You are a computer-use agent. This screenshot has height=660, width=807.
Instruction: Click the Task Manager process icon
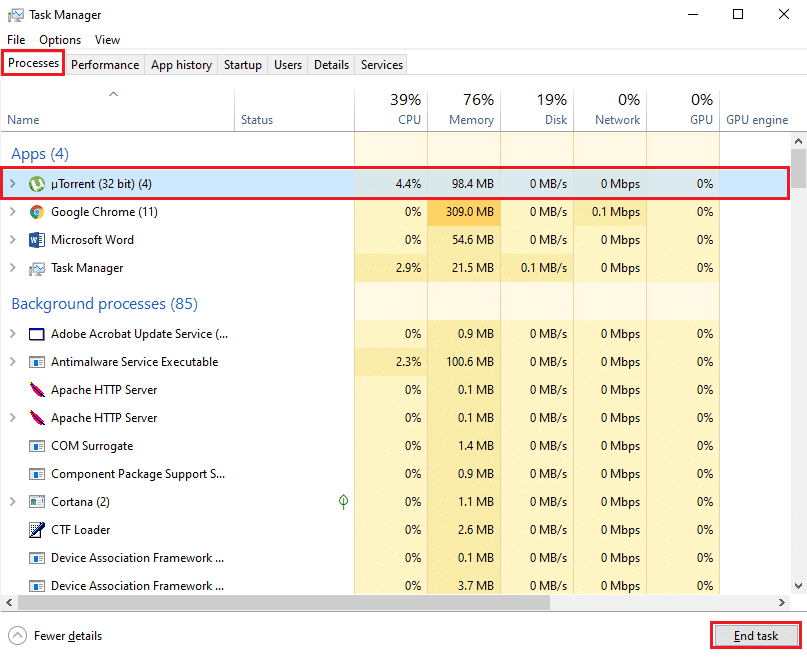(37, 268)
